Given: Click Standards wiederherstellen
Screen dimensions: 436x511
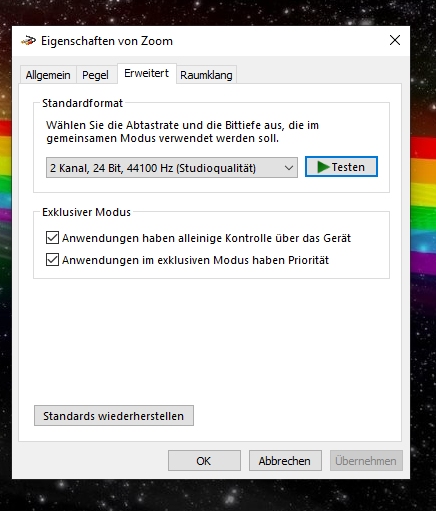Looking at the screenshot, I should coord(114,416).
